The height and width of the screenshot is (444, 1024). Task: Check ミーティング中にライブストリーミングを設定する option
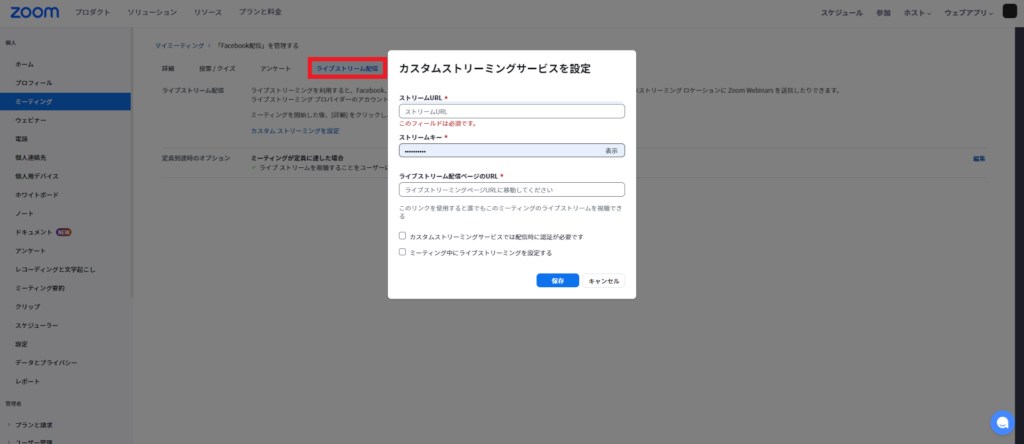[402, 253]
